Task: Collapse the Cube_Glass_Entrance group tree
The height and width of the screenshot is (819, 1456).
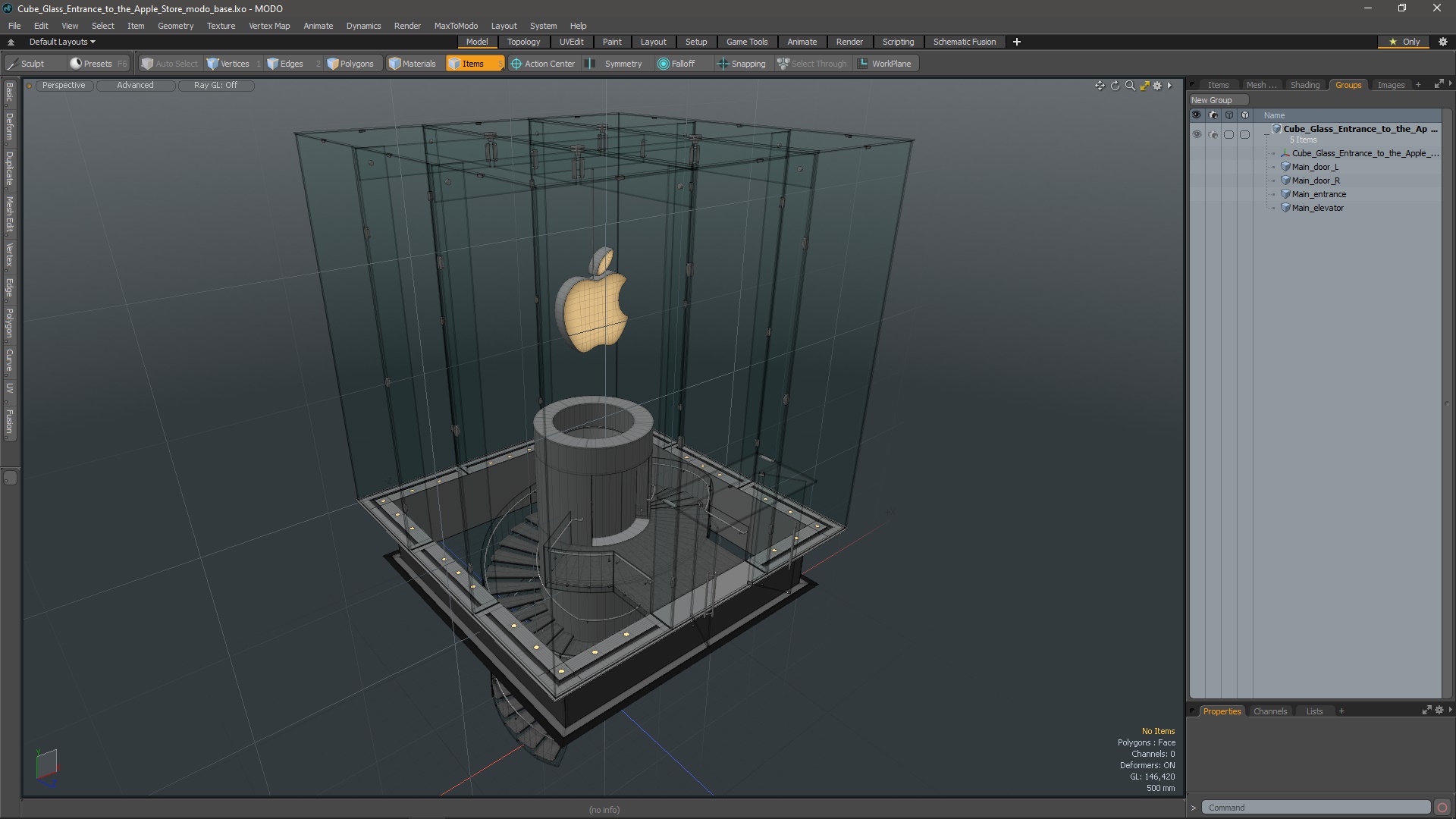Action: point(1266,134)
